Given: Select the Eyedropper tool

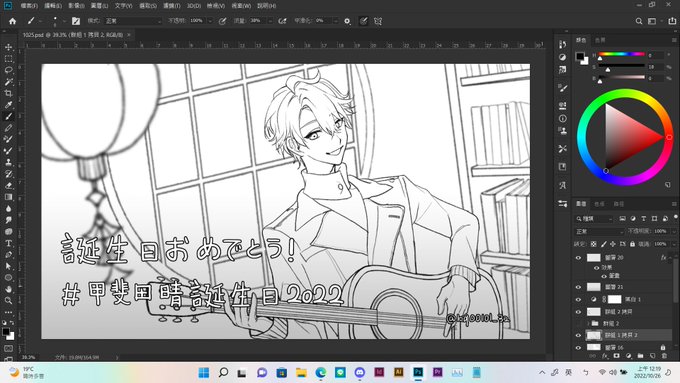Looking at the screenshot, I should 8,105.
